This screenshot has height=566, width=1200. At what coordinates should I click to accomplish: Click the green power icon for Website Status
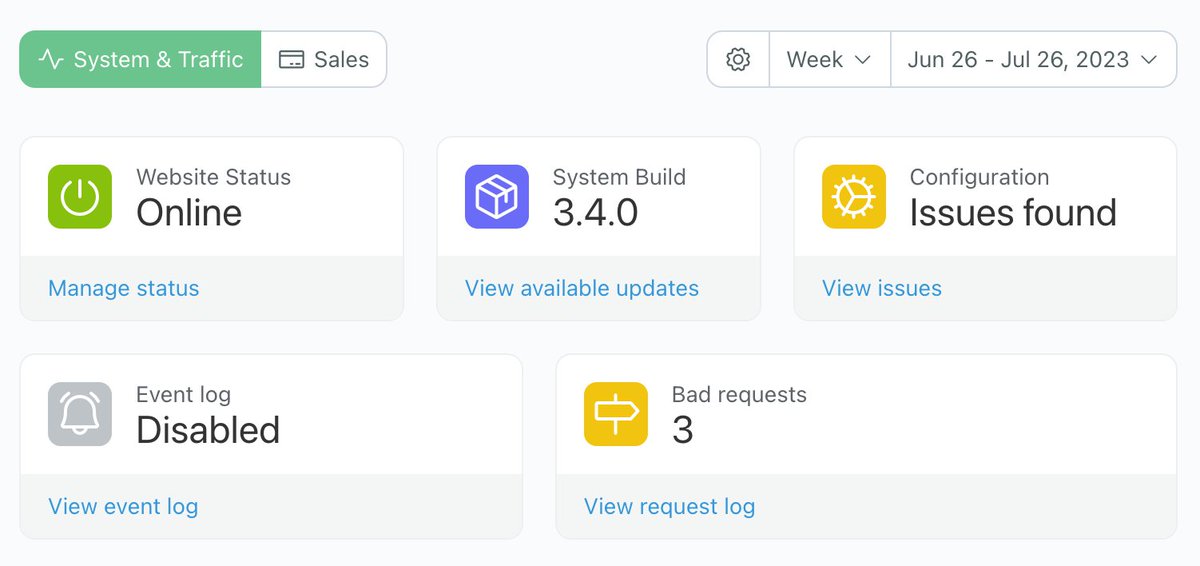pyautogui.click(x=80, y=197)
